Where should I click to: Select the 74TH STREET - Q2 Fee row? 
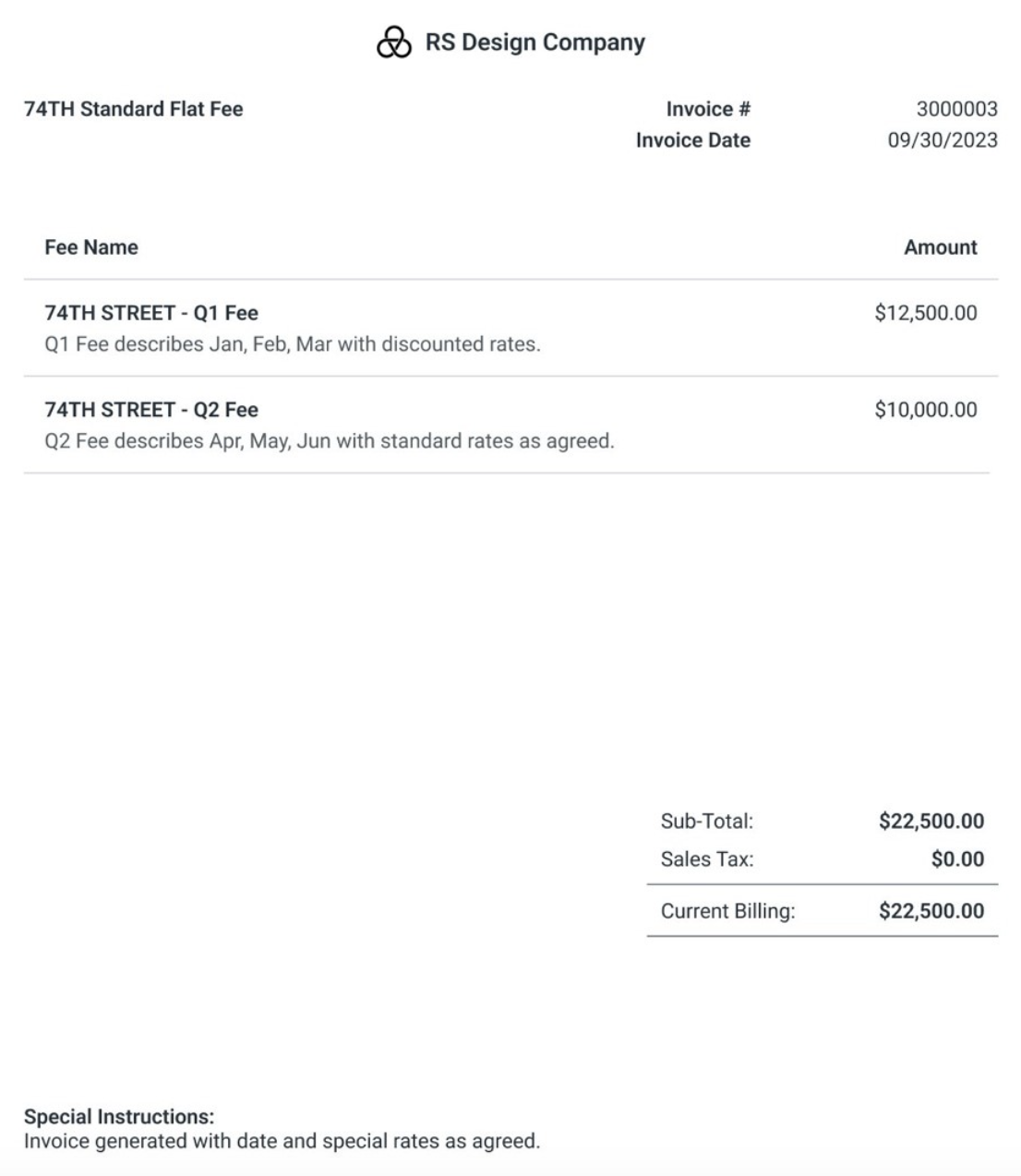tap(151, 410)
